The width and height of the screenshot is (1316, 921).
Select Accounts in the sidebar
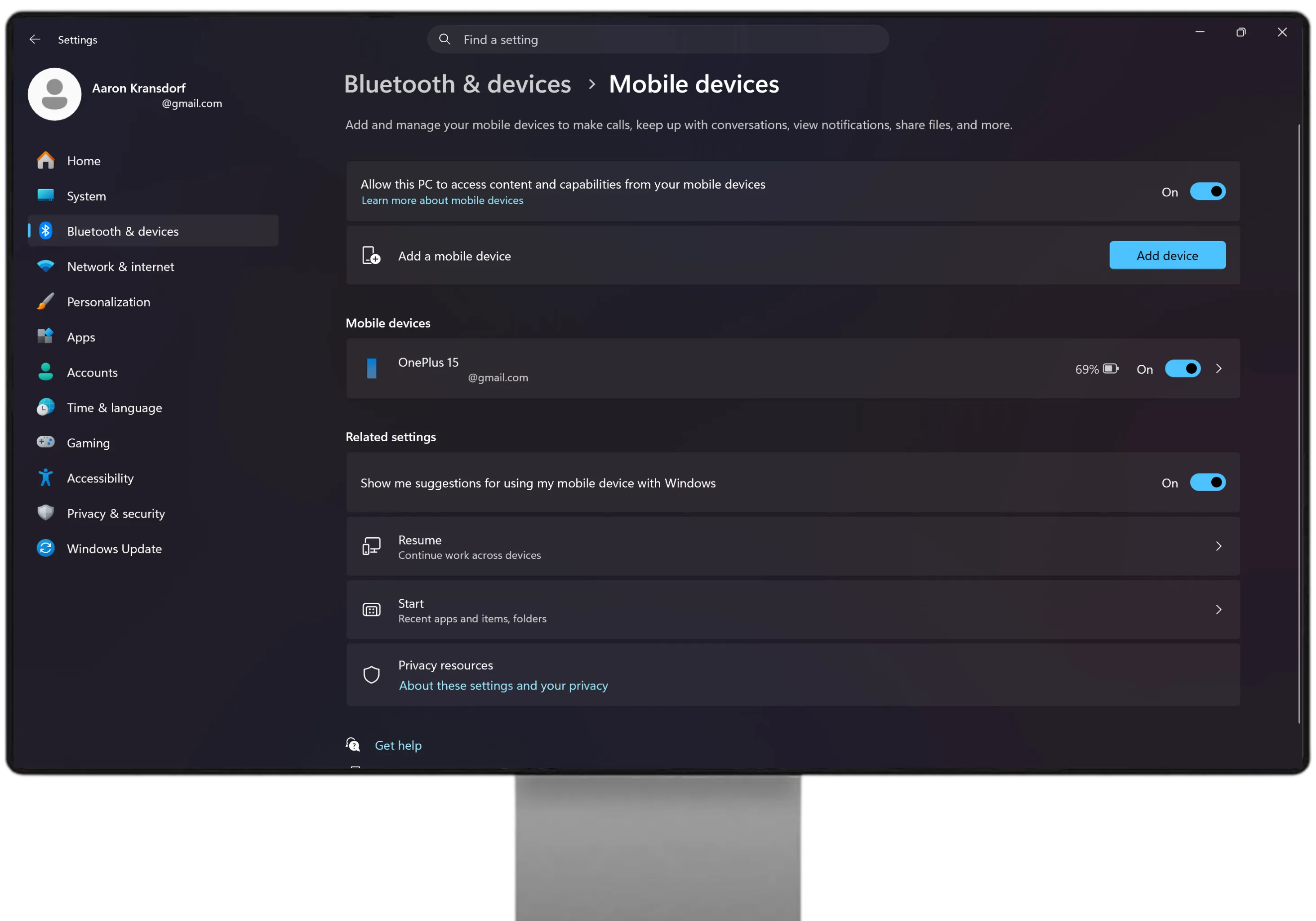153,372
